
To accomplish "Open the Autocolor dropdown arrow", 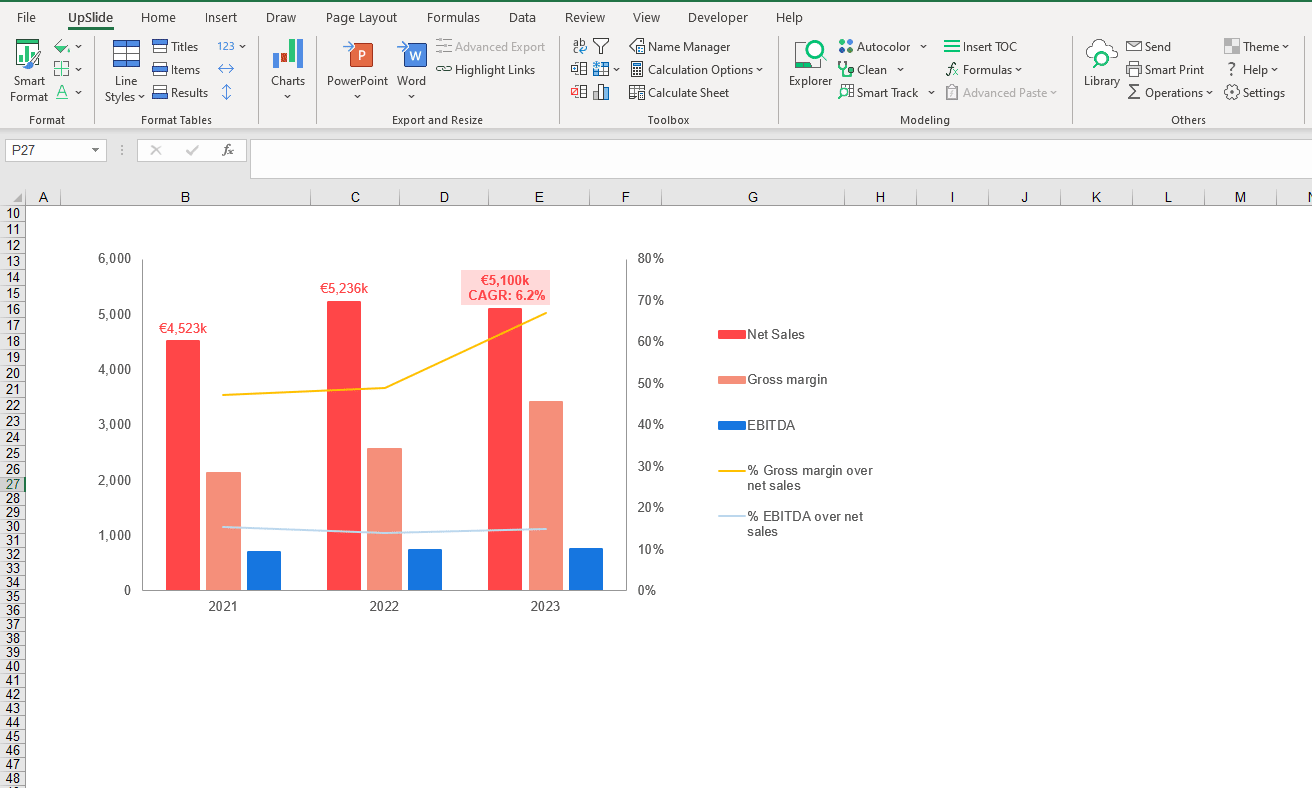I will 922,46.
